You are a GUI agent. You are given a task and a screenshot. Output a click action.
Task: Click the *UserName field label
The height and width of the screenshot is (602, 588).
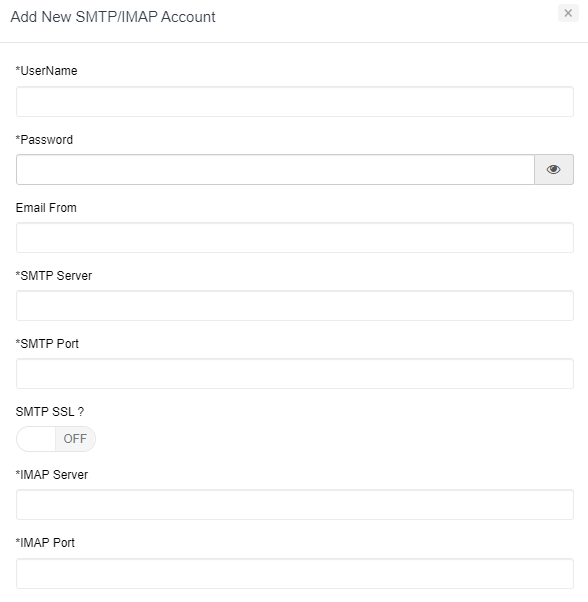[46, 71]
